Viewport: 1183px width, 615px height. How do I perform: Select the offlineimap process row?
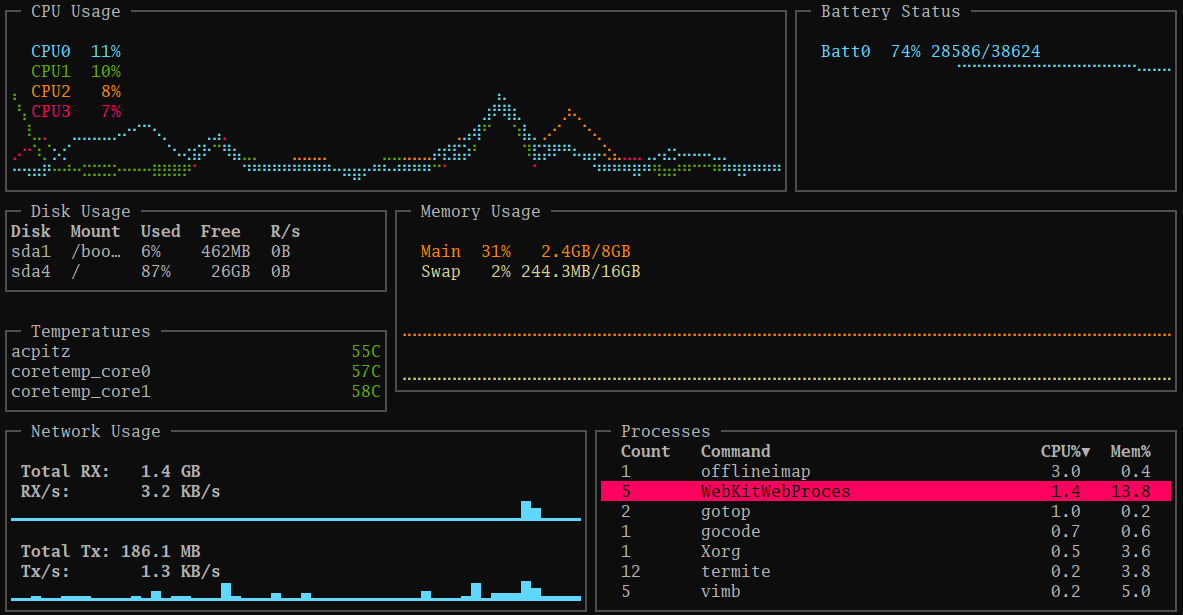(x=886, y=472)
